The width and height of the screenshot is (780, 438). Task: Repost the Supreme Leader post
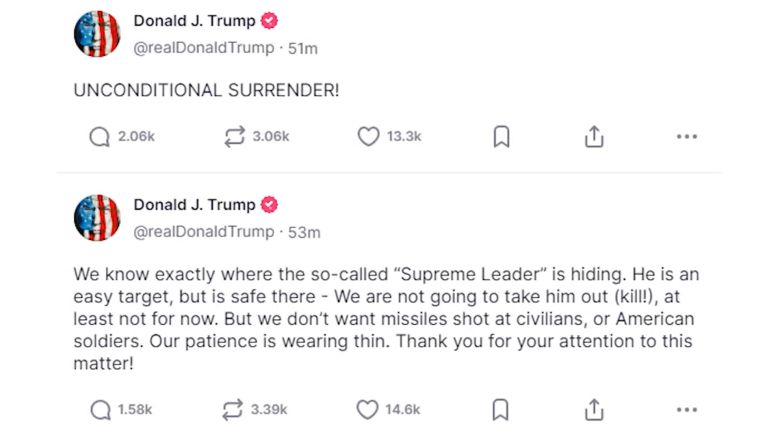click(234, 409)
